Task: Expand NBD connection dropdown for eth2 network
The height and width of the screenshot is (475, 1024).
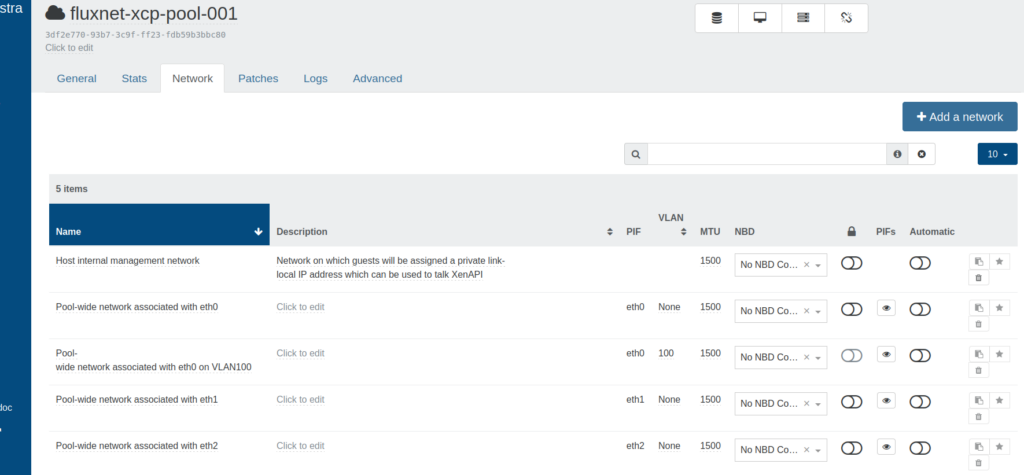Action: pos(819,449)
